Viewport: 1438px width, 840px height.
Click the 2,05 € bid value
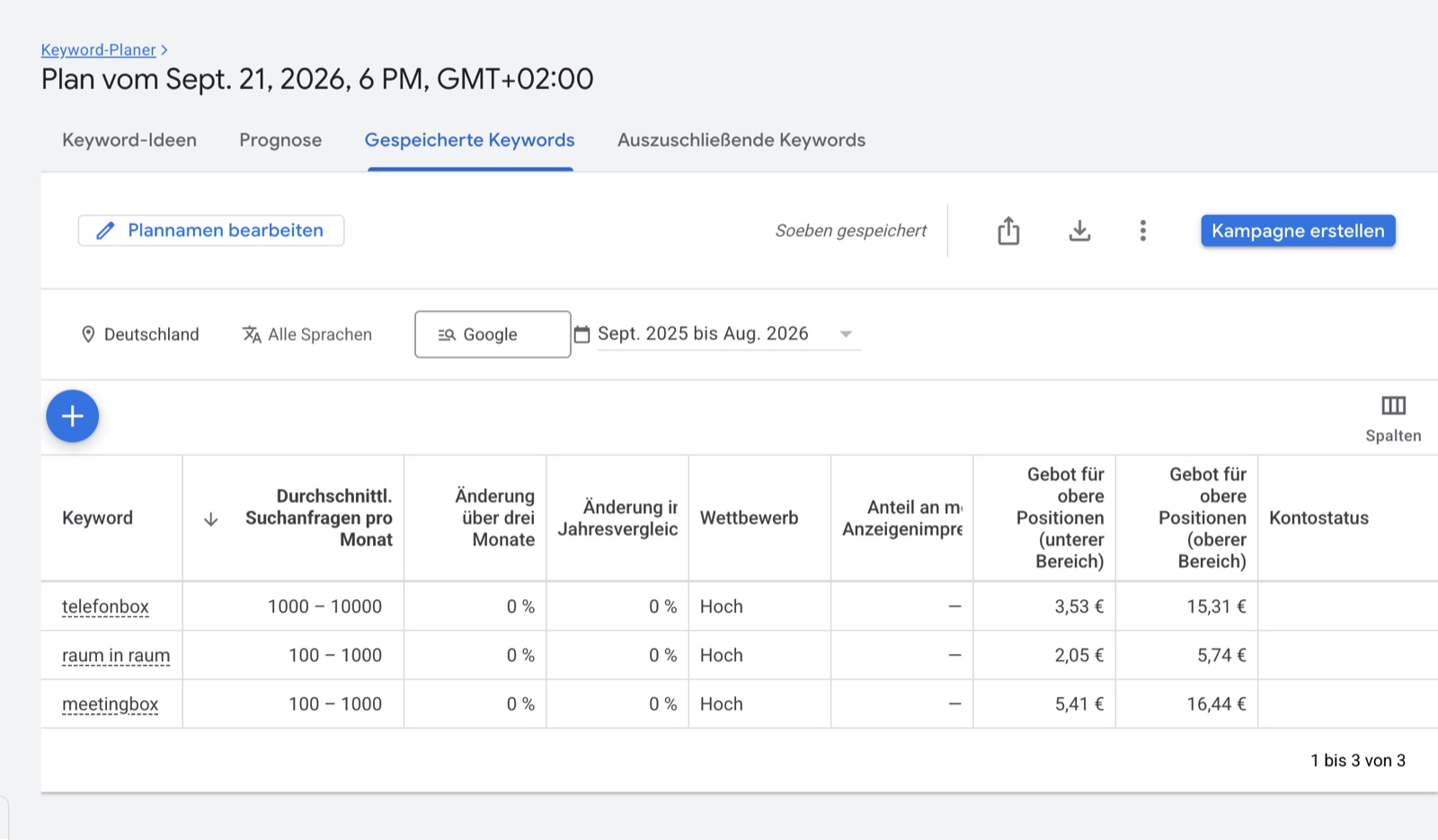[1078, 656]
